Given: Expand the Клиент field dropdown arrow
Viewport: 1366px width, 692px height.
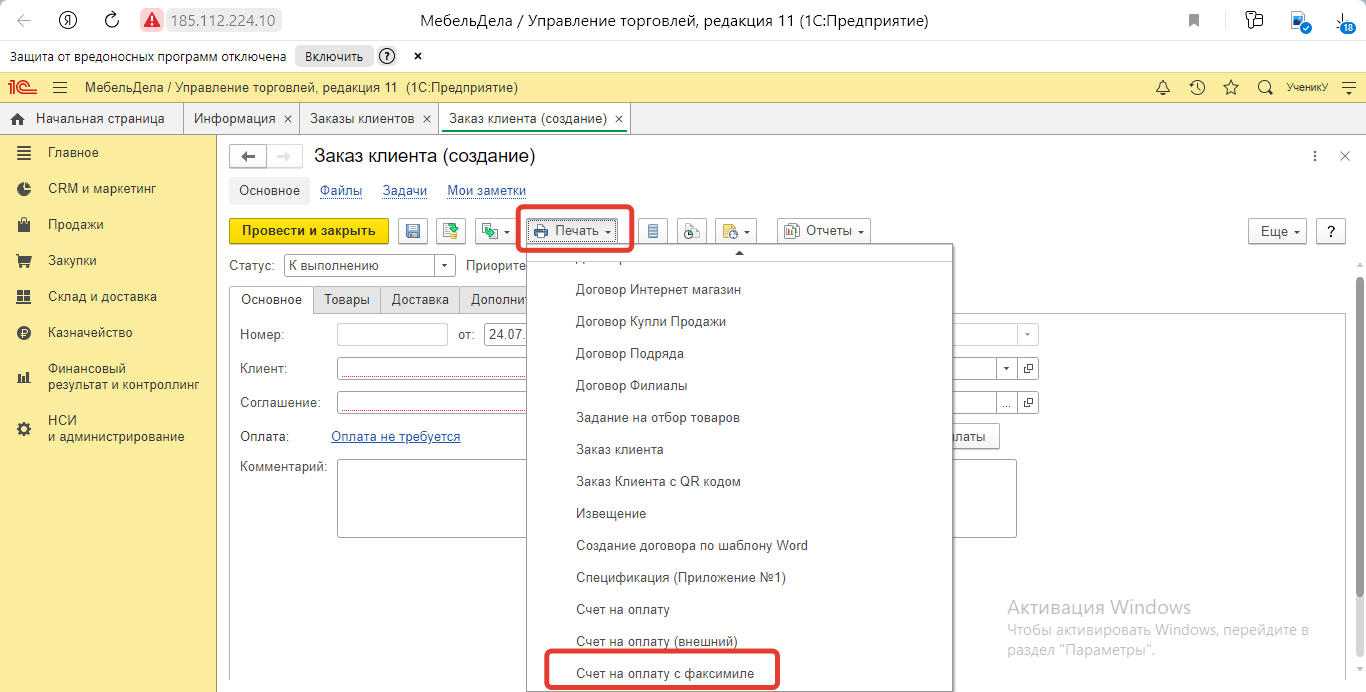Looking at the screenshot, I should (1007, 369).
